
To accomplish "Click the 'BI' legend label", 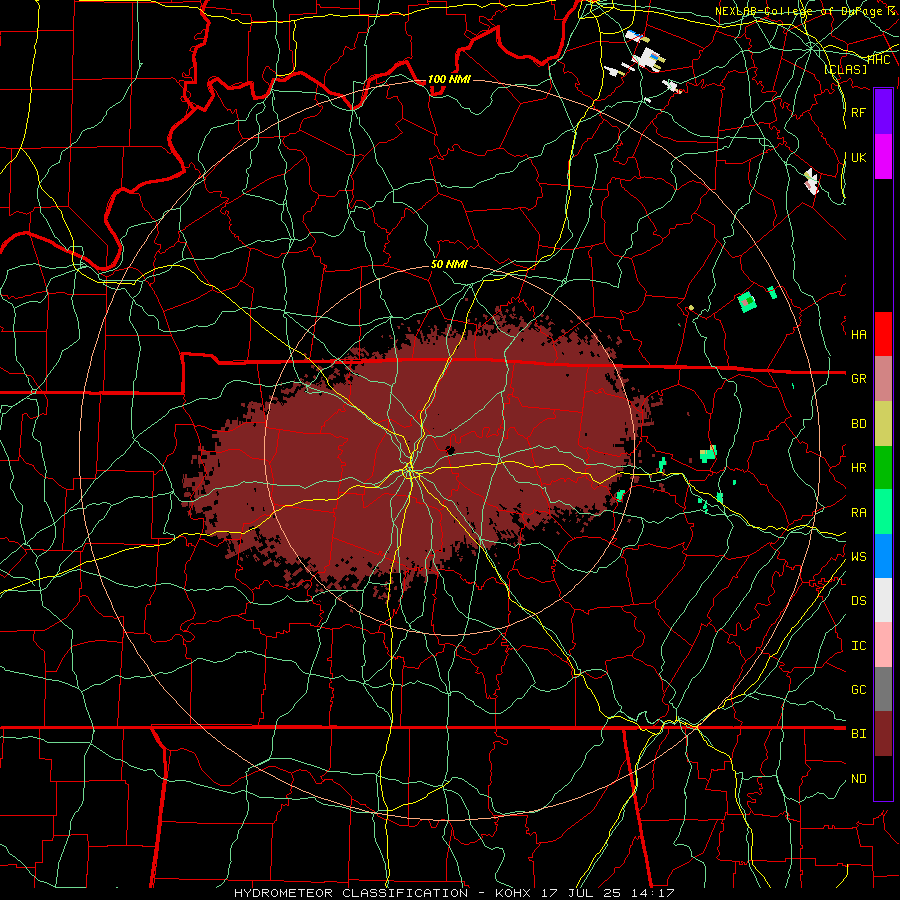I will click(x=858, y=734).
